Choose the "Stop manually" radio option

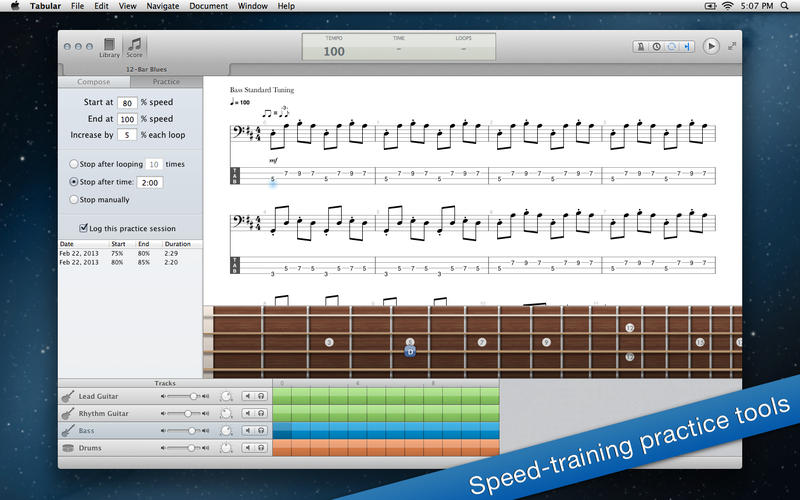pos(74,200)
